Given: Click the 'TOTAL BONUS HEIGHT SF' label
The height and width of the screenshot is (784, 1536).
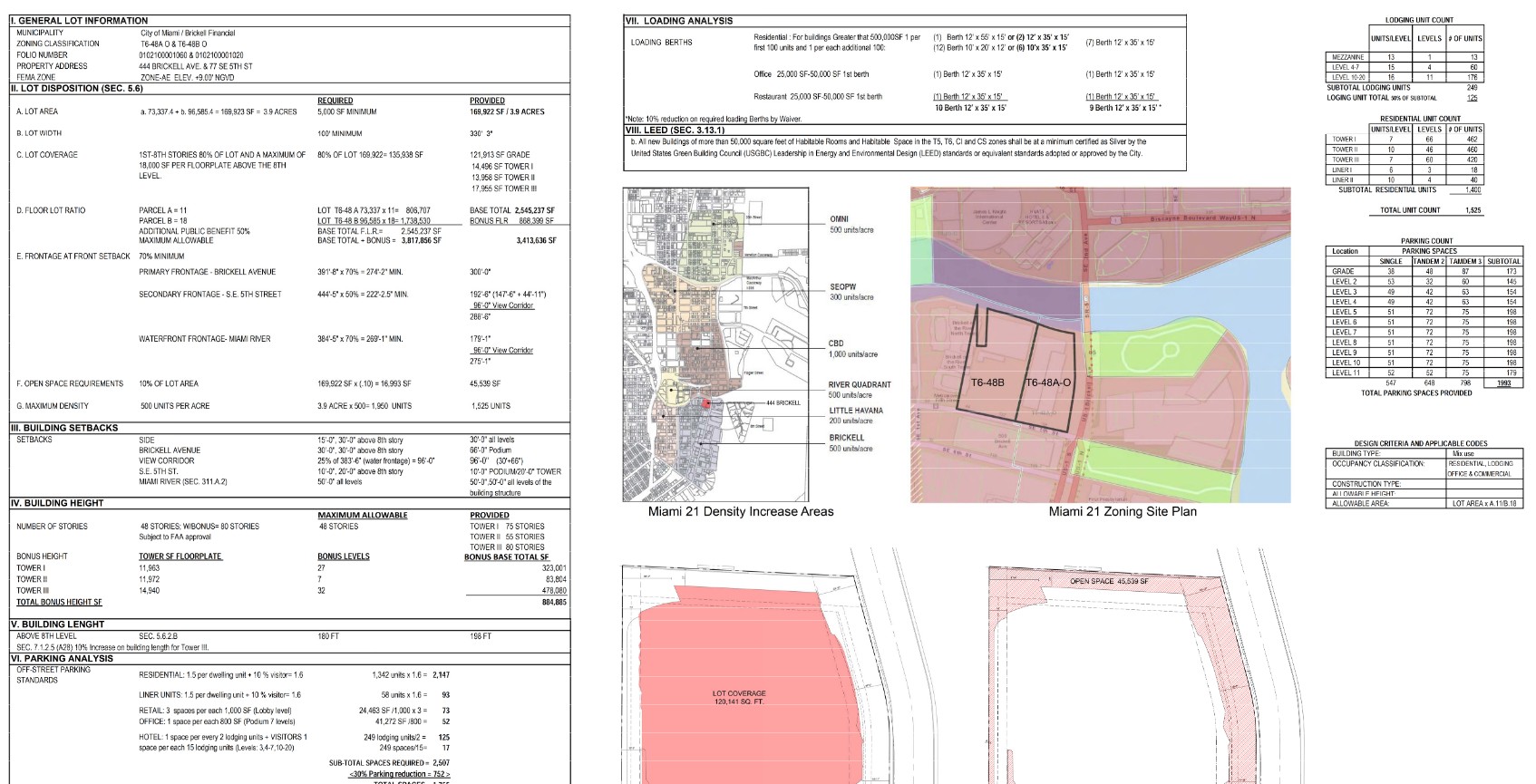Looking at the screenshot, I should tap(59, 602).
